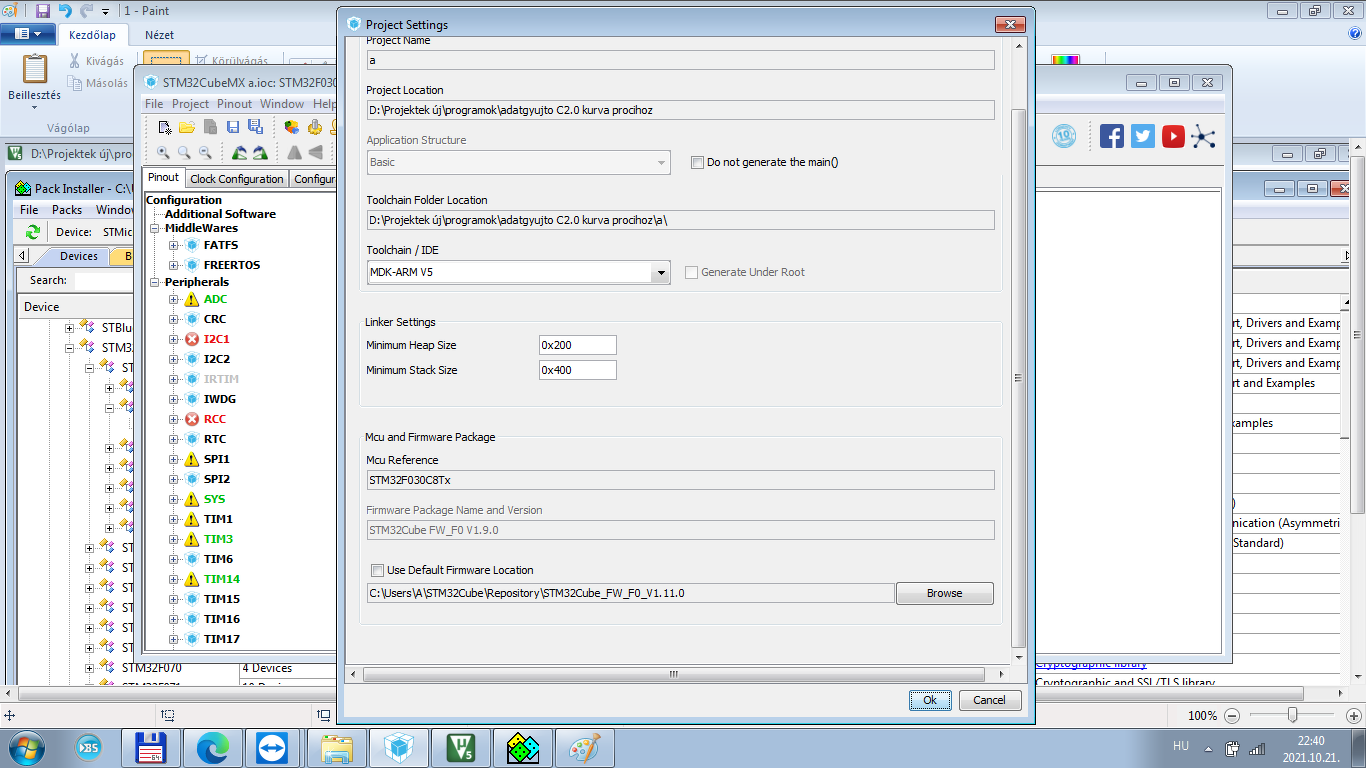Select the IWDG peripheral in the tree
The image size is (1366, 768).
[220, 399]
